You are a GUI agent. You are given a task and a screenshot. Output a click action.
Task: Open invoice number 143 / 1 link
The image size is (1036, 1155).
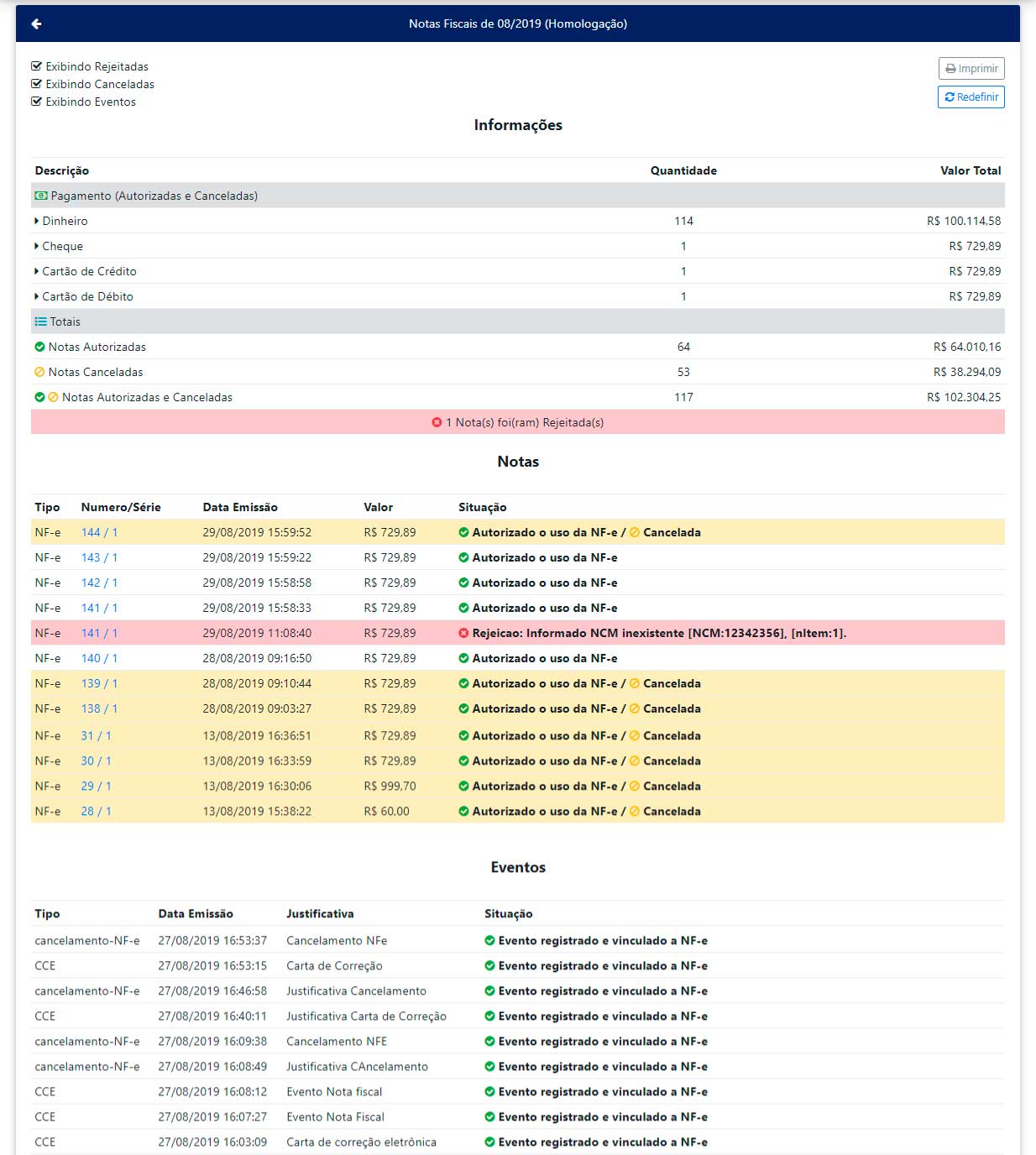coord(99,557)
